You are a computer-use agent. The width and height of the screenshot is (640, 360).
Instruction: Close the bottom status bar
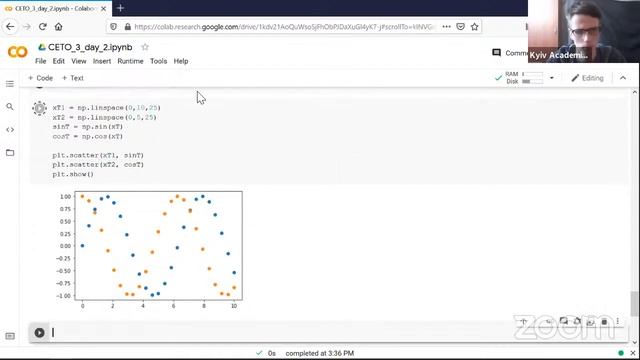tap(633, 353)
